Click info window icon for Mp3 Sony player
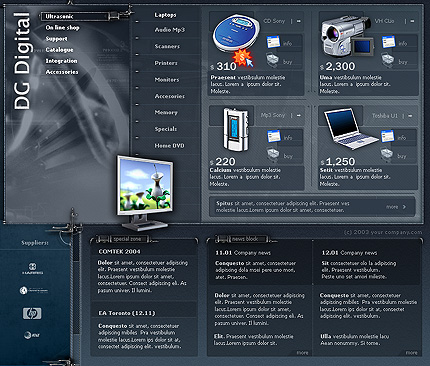The width and height of the screenshot is (430, 366). 274,136
